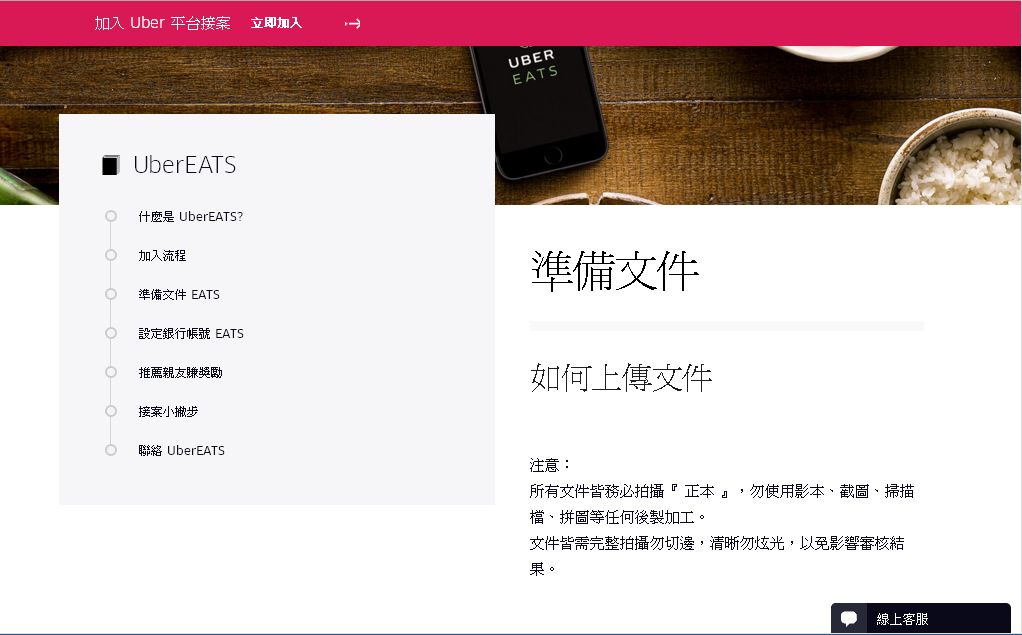Click the 如何上傳文件 subheading

621,377
